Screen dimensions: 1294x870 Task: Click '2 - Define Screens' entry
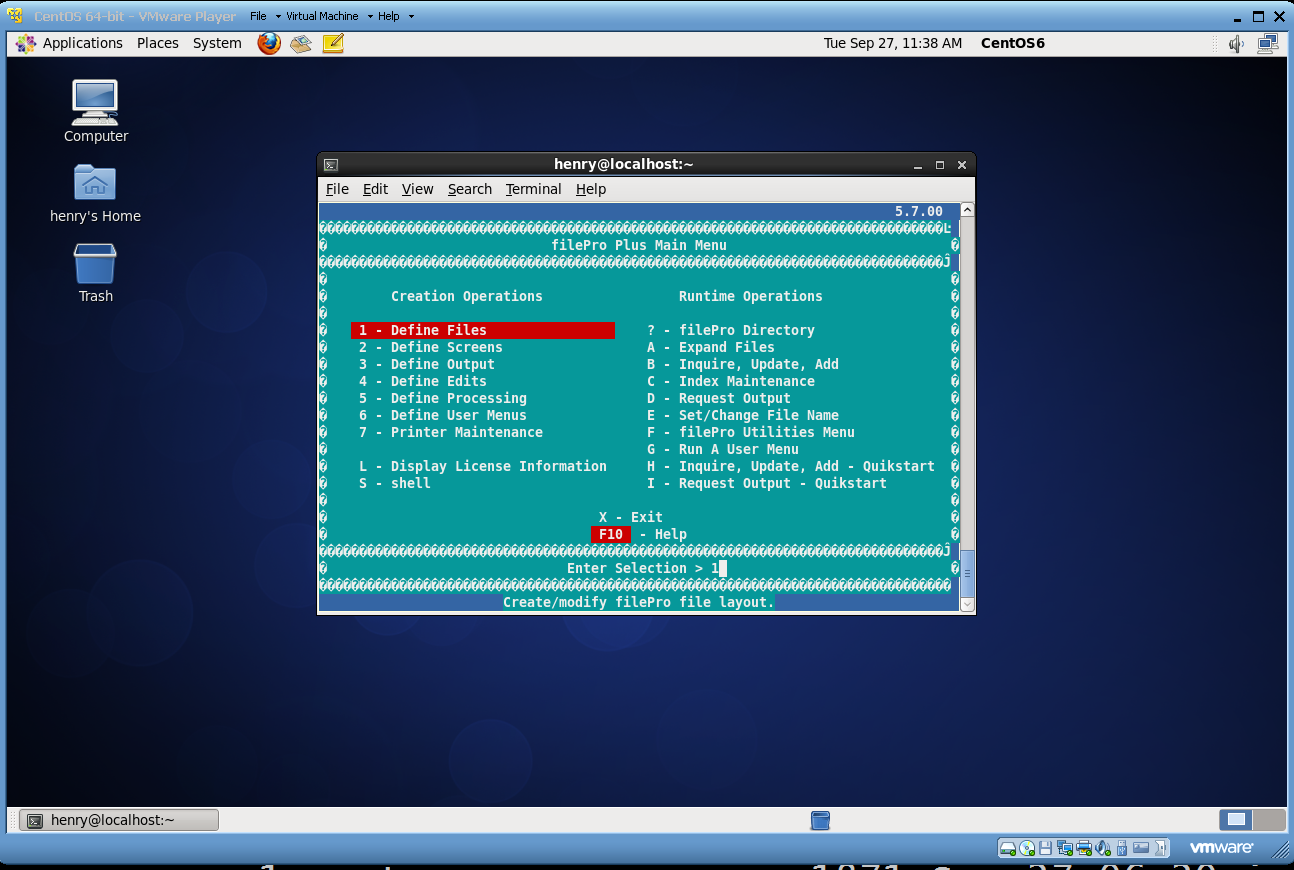point(431,347)
